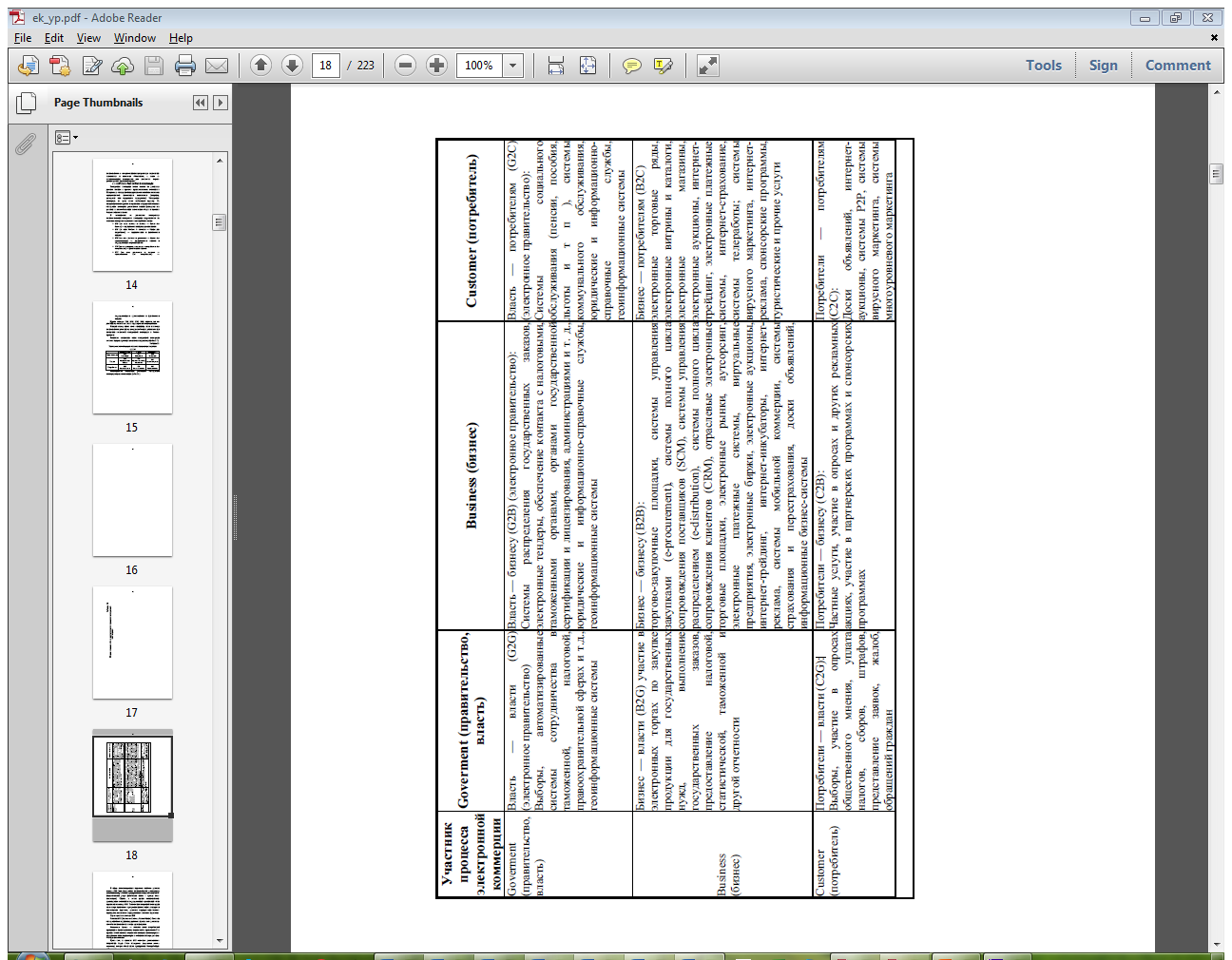Image resolution: width=1232 pixels, height=960 pixels.
Task: Click the thumbnails scroll up arrow
Action: (220, 160)
